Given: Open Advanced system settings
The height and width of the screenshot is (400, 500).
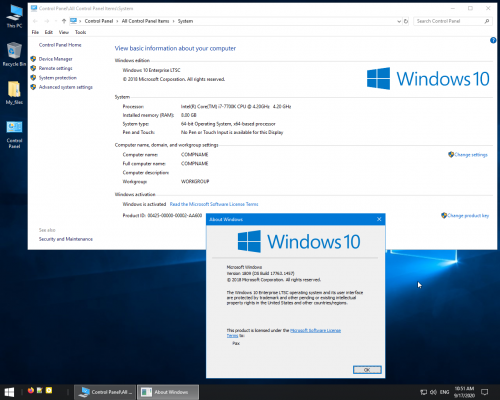Looking at the screenshot, I should [66, 87].
